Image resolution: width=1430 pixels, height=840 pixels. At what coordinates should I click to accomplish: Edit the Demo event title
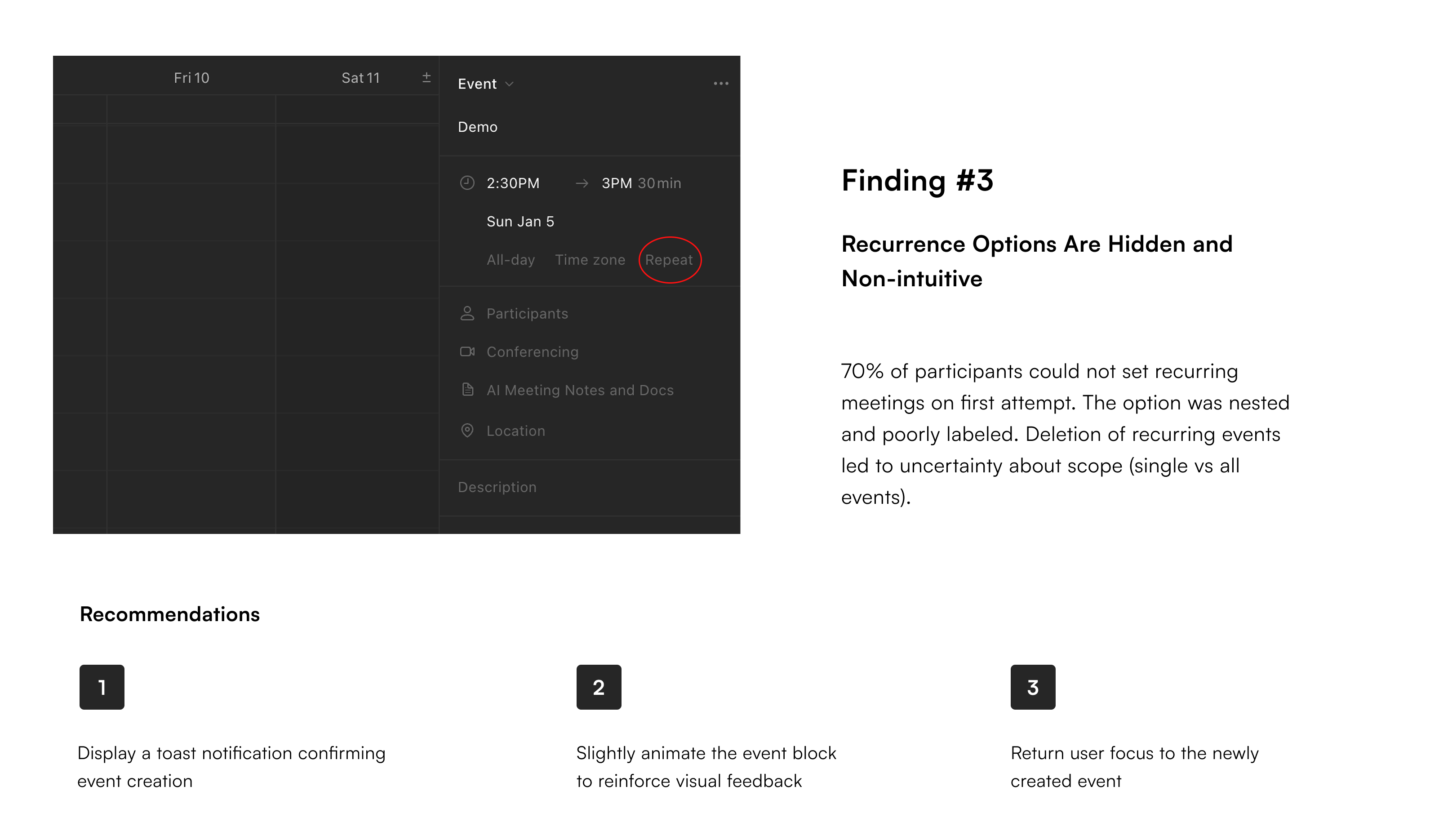478,127
